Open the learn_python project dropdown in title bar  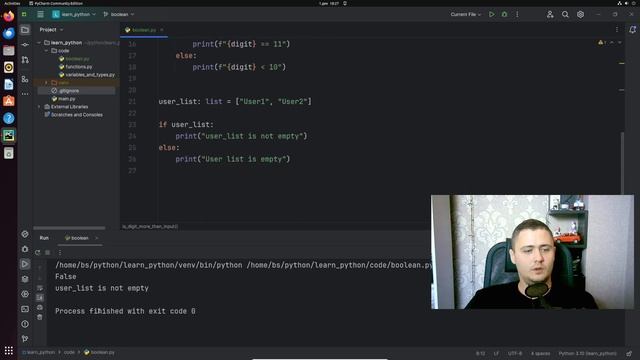click(74, 14)
